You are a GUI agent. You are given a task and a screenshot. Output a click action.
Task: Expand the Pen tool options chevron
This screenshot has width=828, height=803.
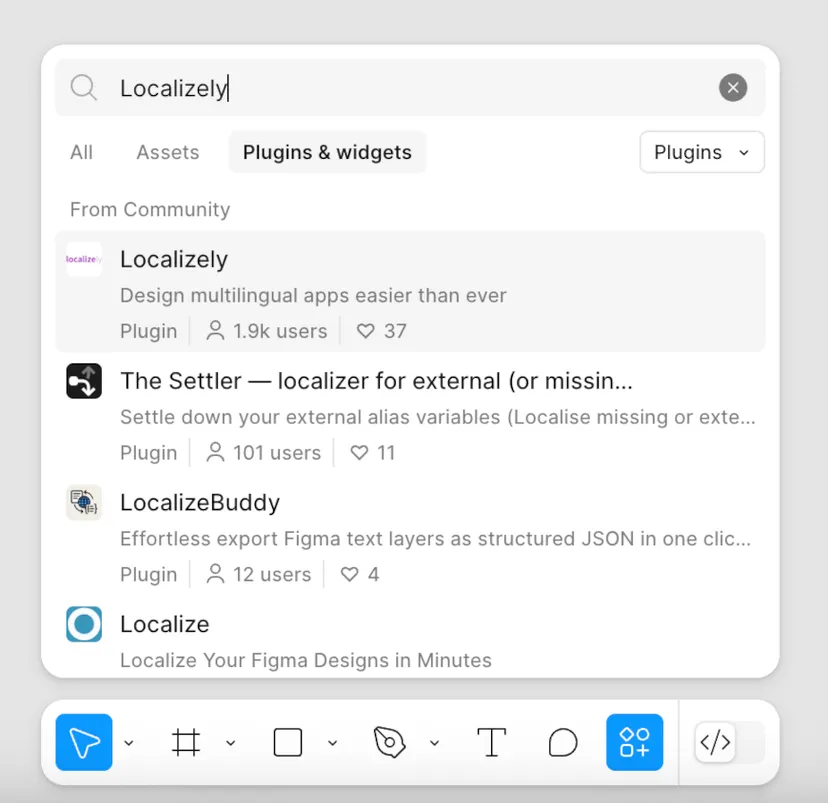pos(435,743)
